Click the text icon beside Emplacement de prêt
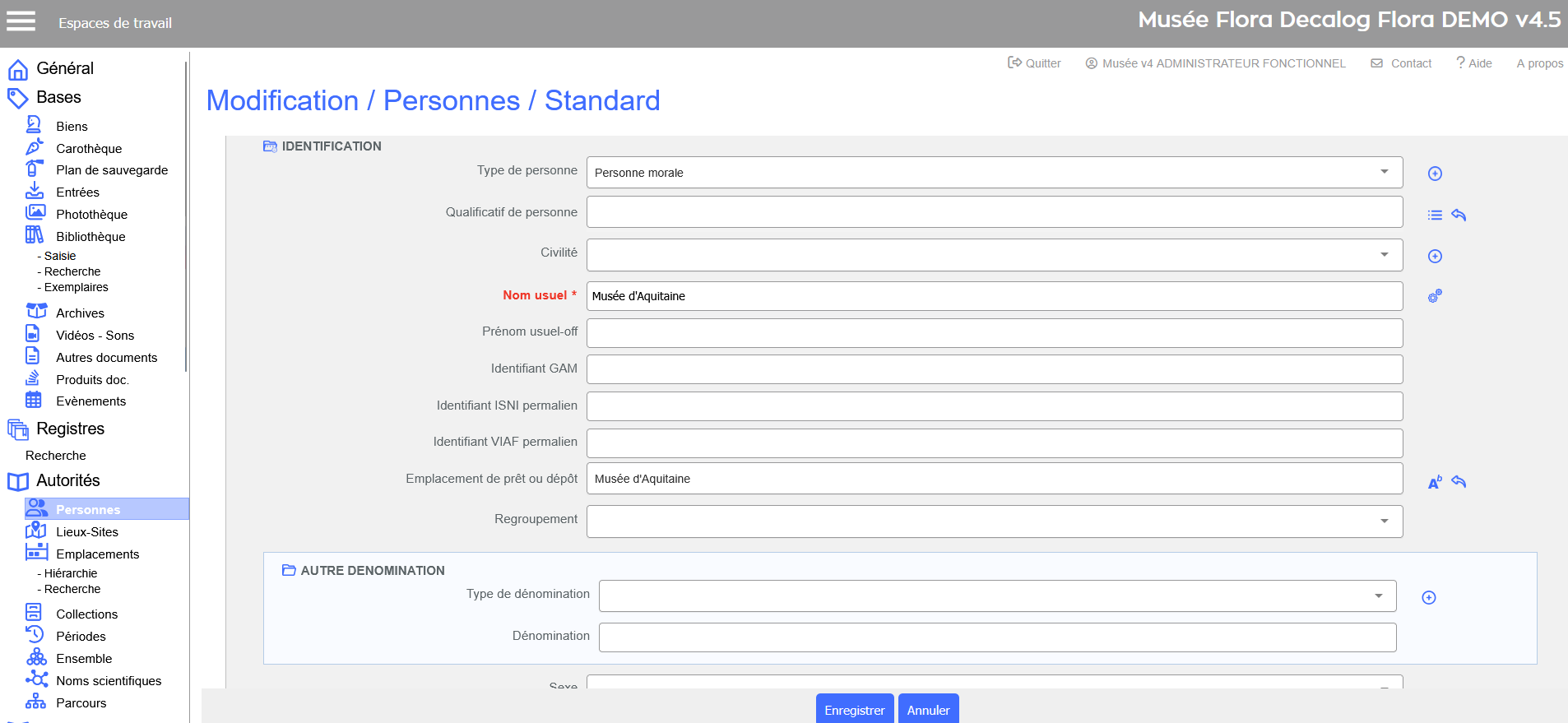The image size is (1568, 723). click(x=1435, y=482)
